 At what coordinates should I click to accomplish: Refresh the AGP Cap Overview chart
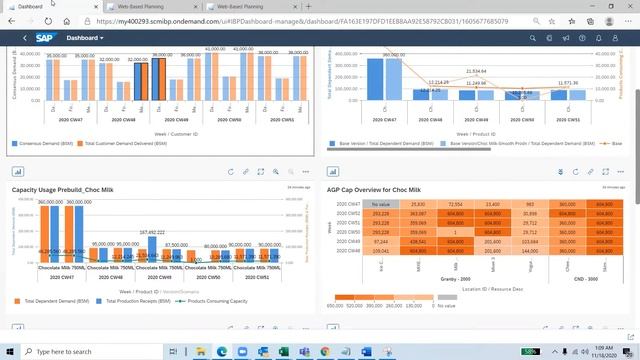tap(576, 172)
